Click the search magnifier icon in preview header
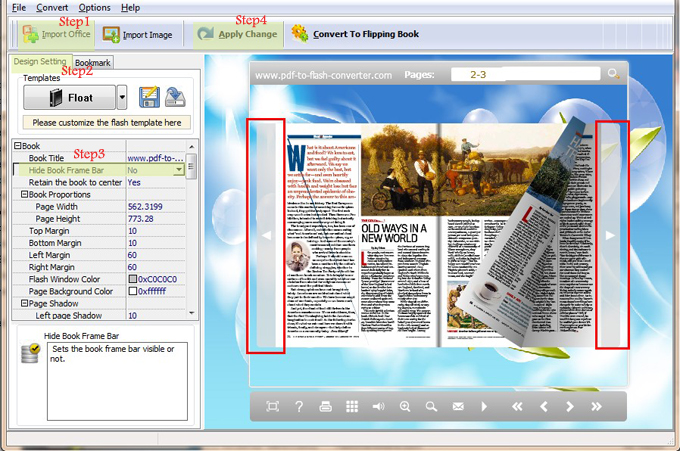This screenshot has height=451, width=680. point(613,74)
